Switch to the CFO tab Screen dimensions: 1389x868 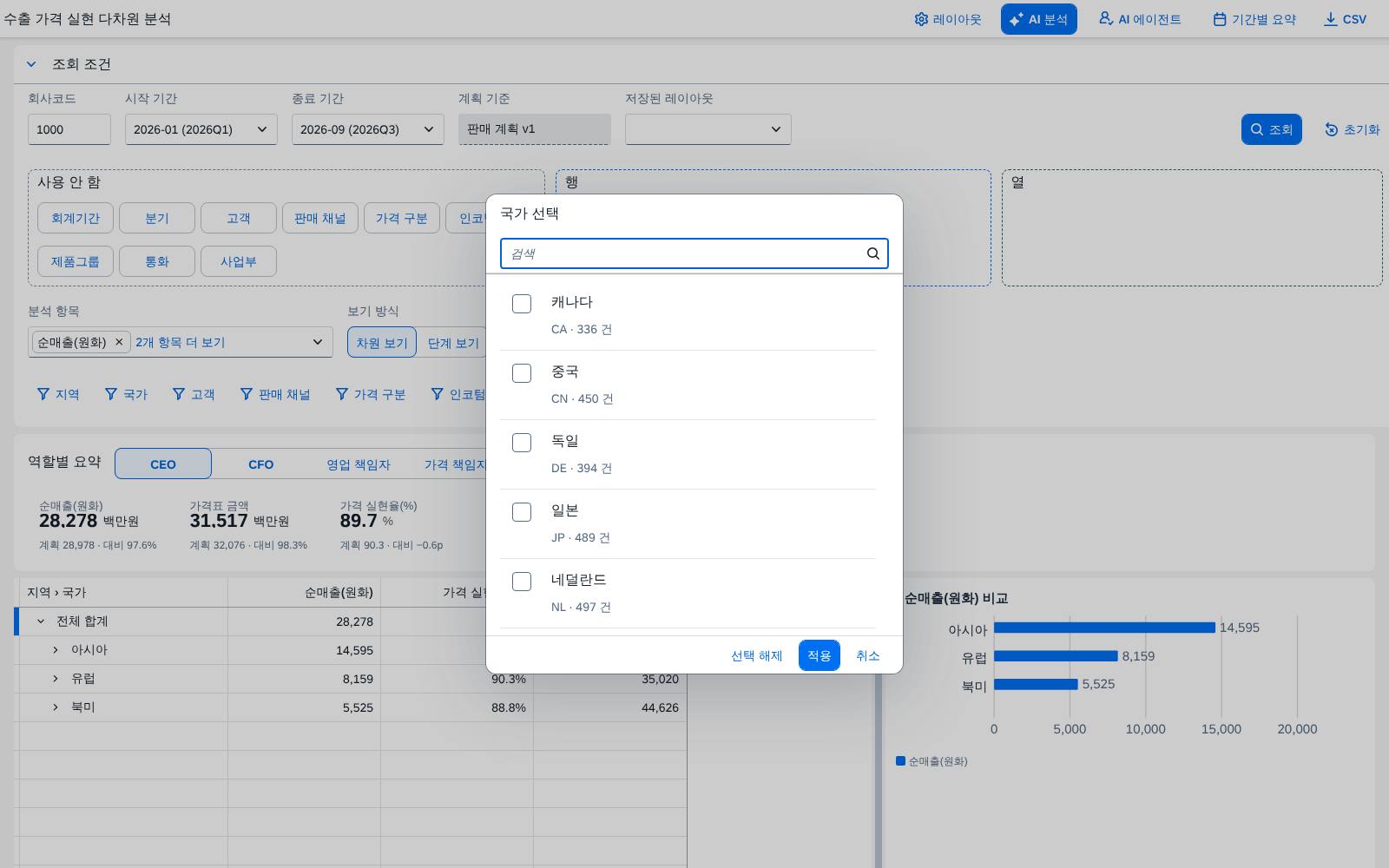260,464
